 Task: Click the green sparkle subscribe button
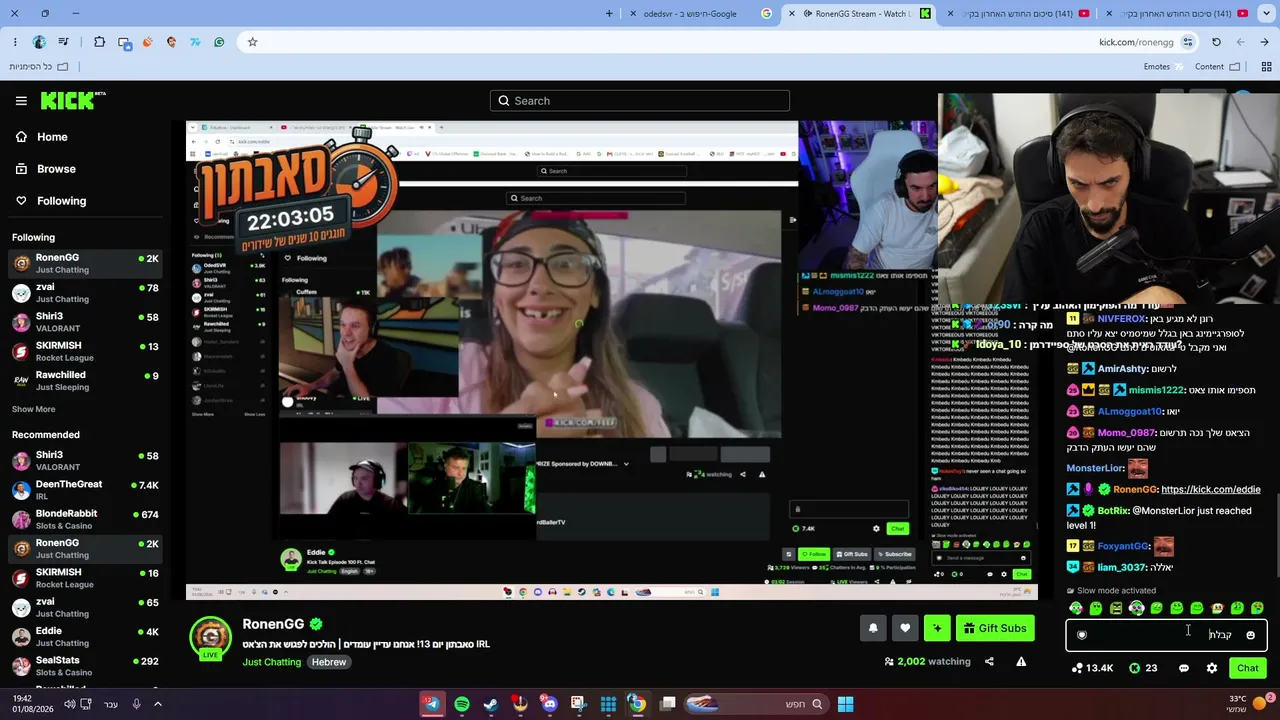click(x=937, y=628)
